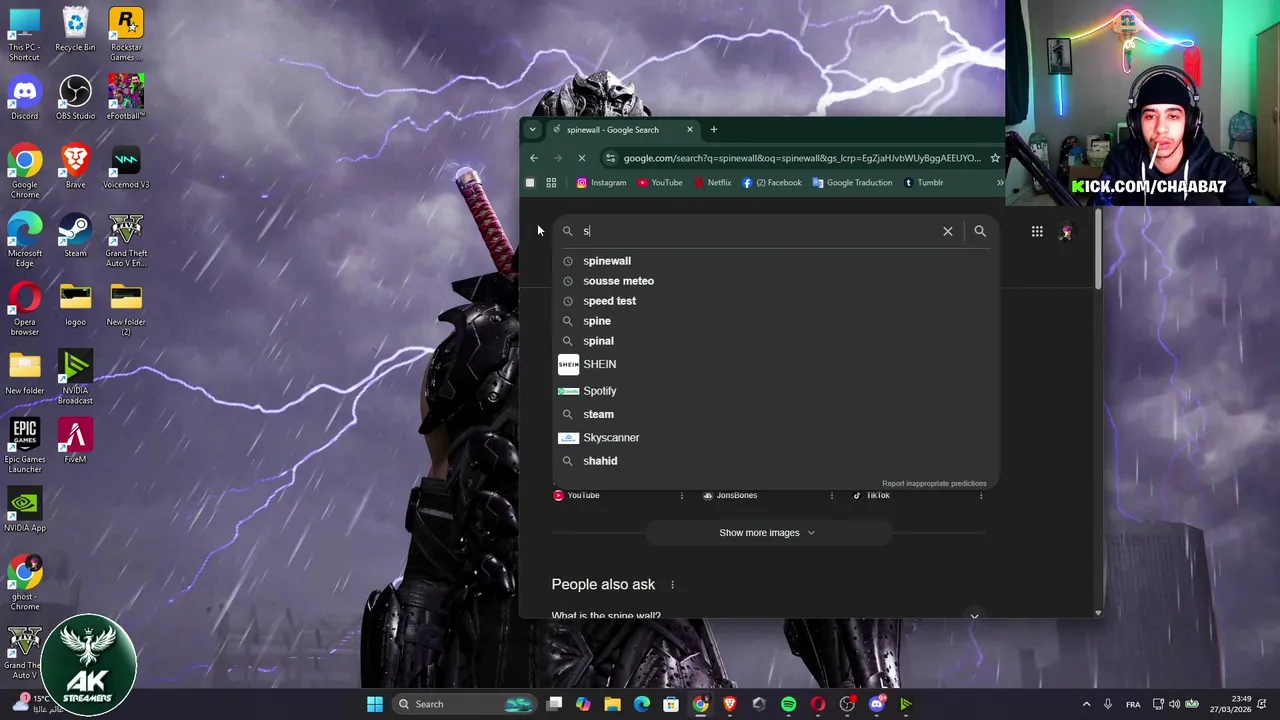Screen dimensions: 1280x720
Task: View site information icon in address bar
Action: coord(610,158)
